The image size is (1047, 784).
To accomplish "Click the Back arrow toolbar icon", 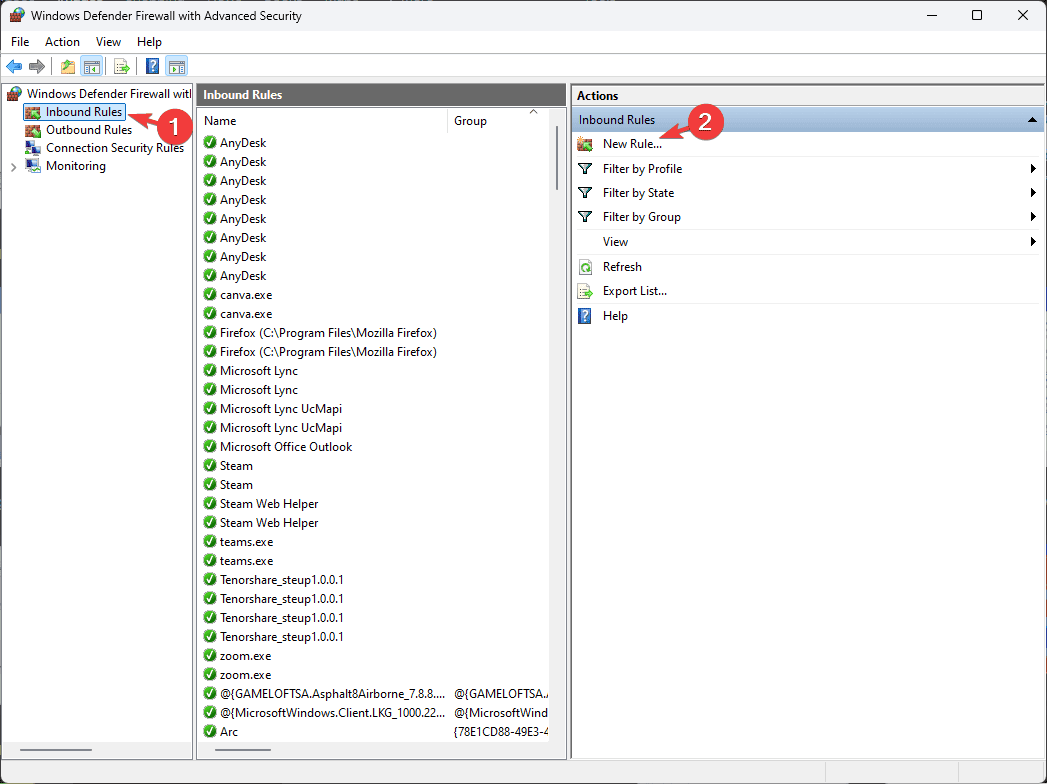I will (14, 66).
